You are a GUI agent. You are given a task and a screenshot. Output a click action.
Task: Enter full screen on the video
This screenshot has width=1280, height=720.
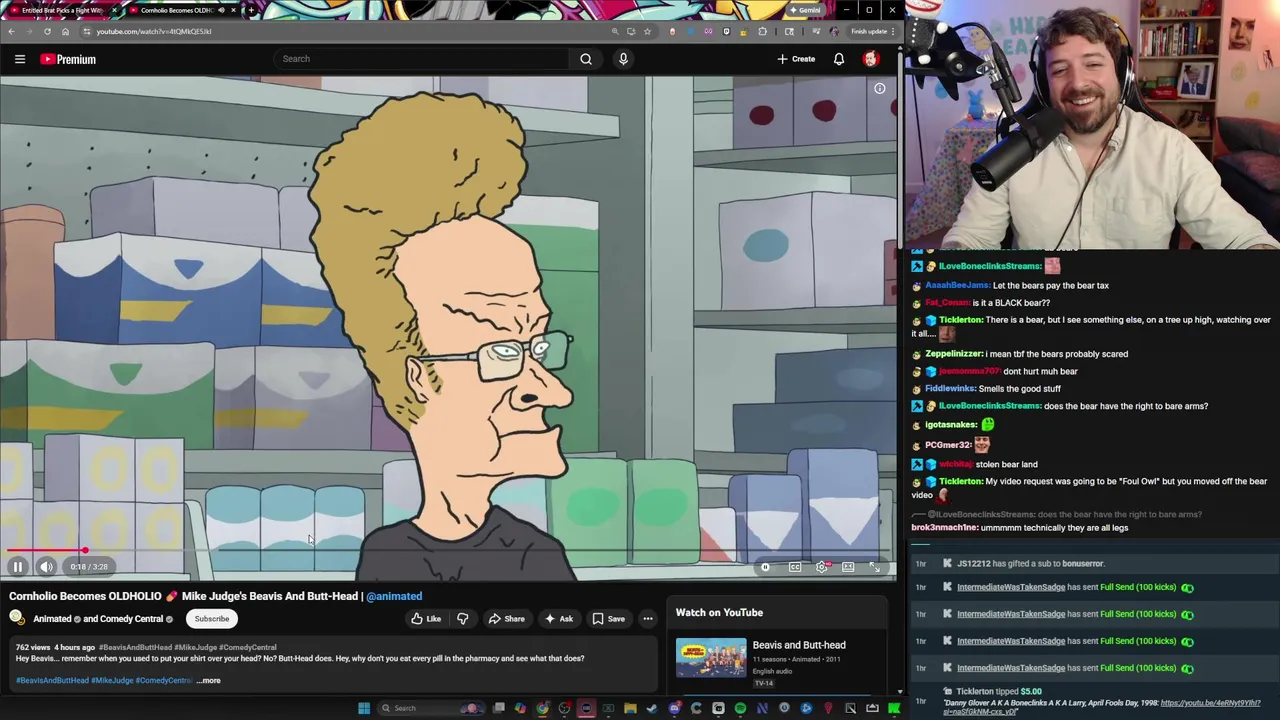point(875,567)
